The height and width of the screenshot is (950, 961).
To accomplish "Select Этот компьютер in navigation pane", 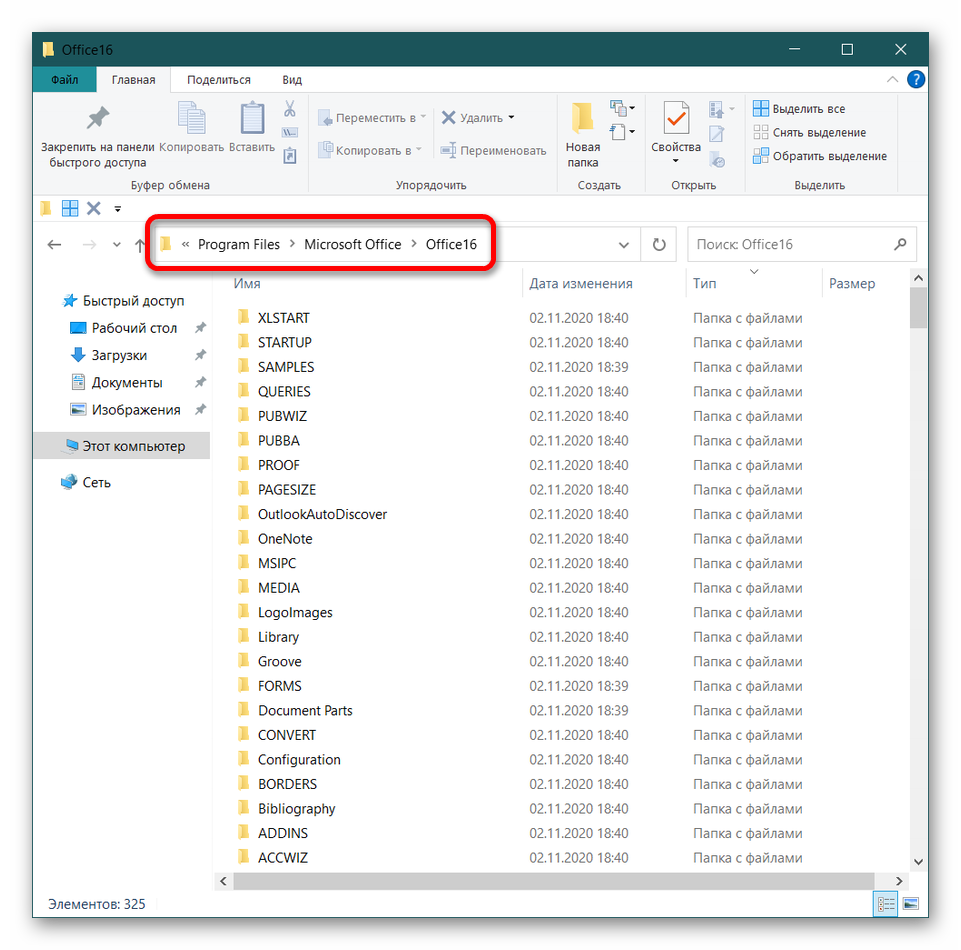I will tap(122, 446).
